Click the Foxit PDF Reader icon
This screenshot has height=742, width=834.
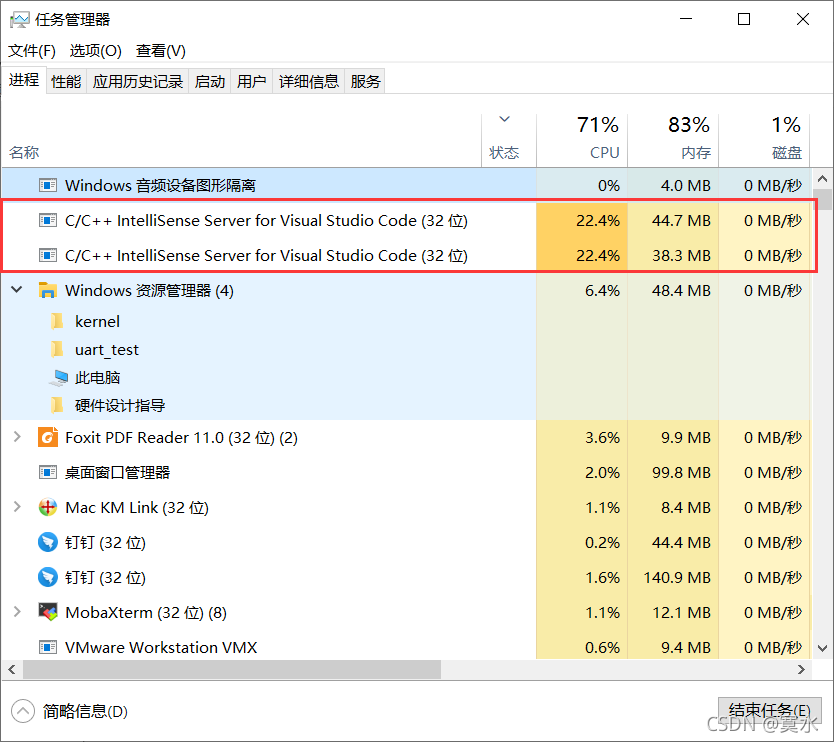(x=48, y=437)
